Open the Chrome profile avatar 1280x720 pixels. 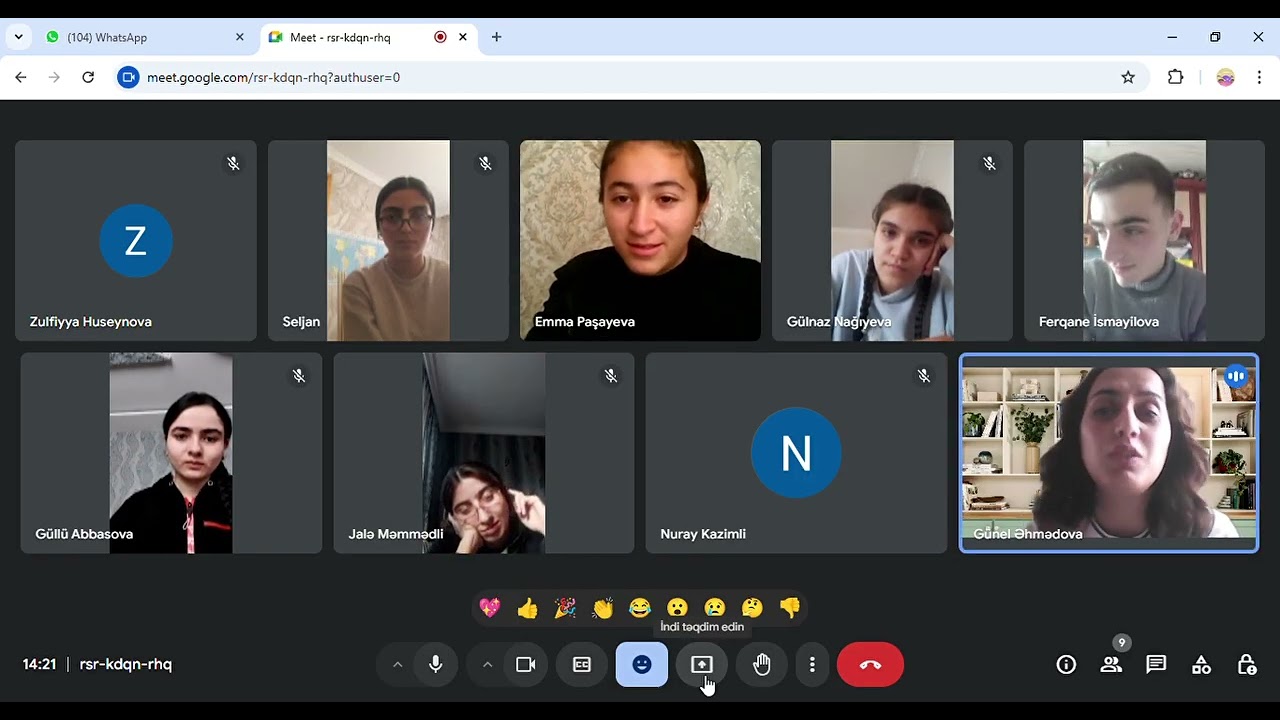pyautogui.click(x=1225, y=77)
